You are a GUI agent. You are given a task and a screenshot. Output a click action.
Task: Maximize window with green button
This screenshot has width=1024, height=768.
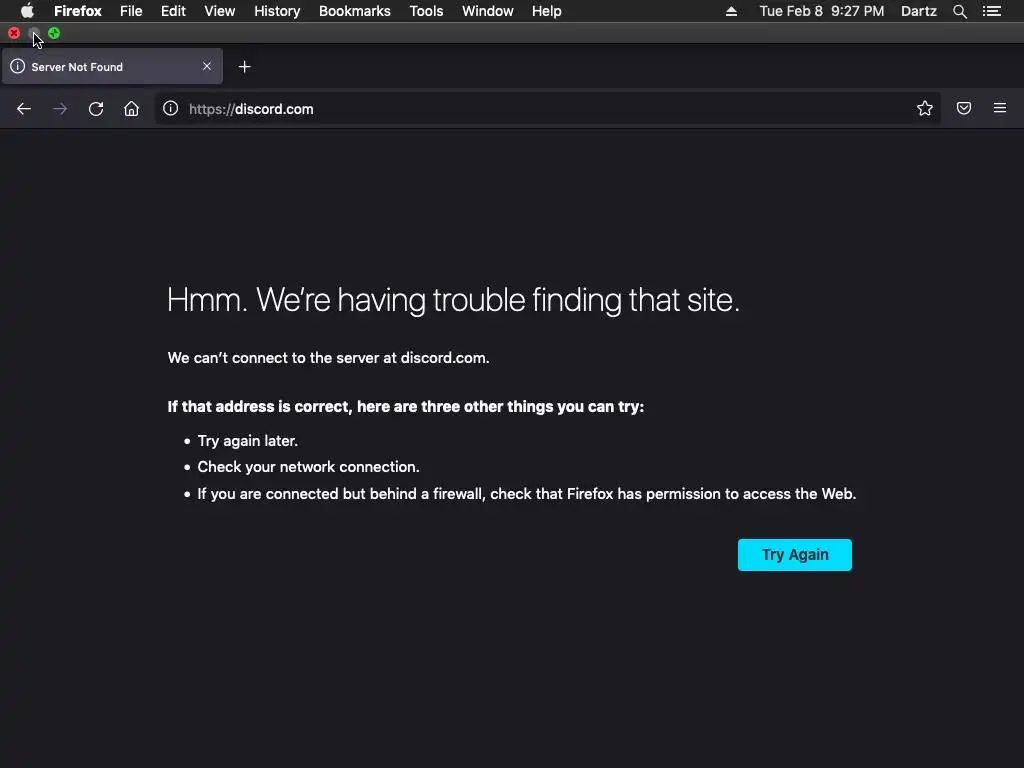[x=54, y=33]
